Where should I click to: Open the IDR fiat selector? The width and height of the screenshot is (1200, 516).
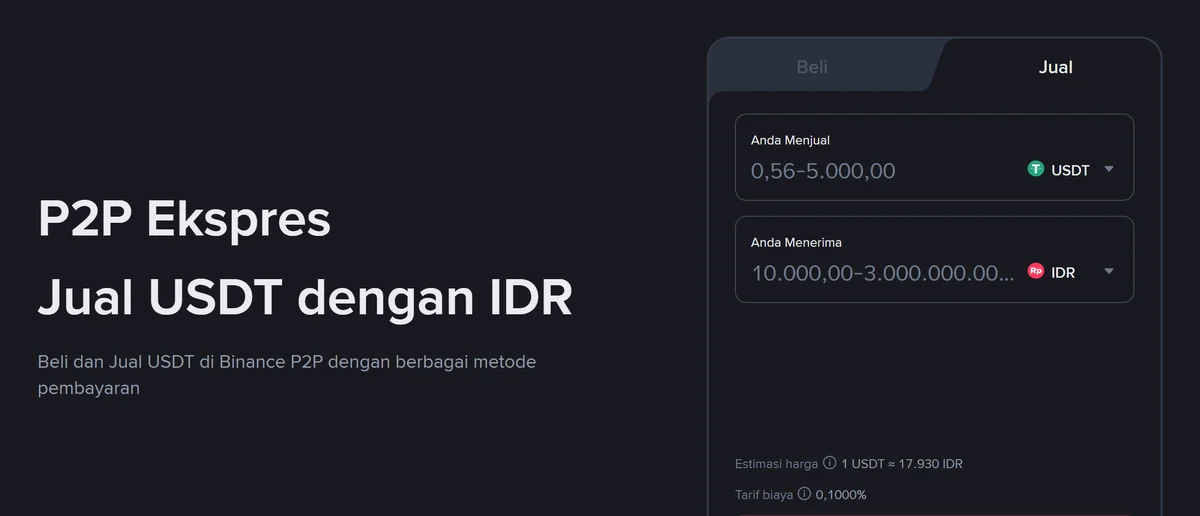pyautogui.click(x=1071, y=271)
